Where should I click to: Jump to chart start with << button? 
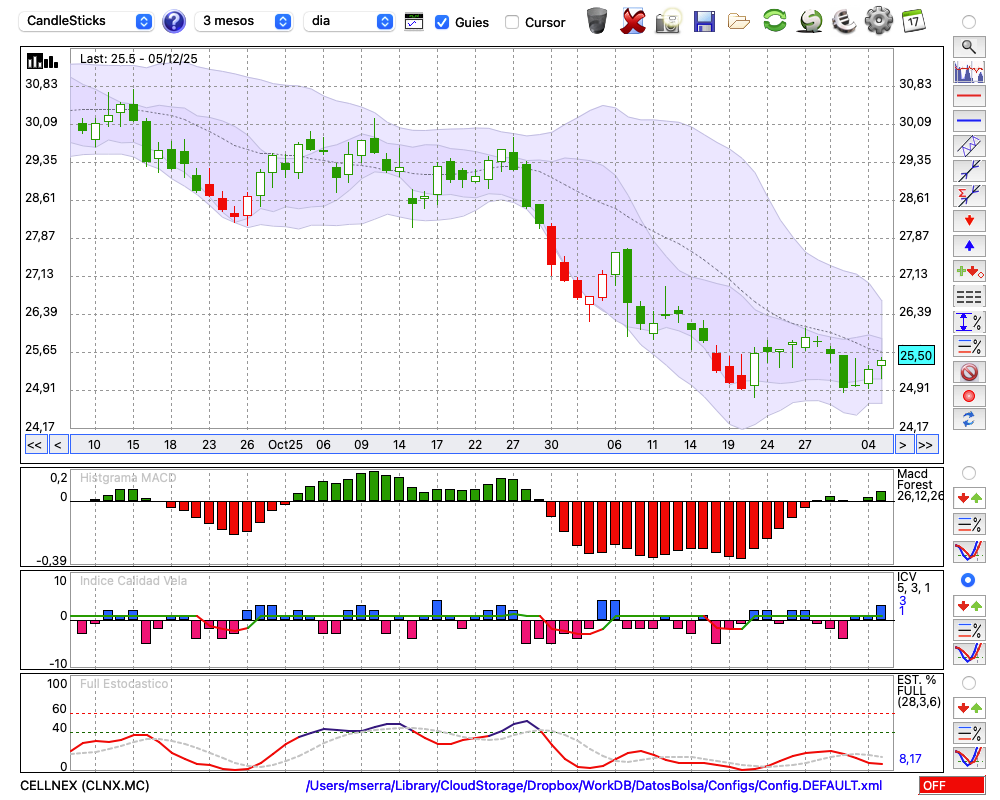34,445
